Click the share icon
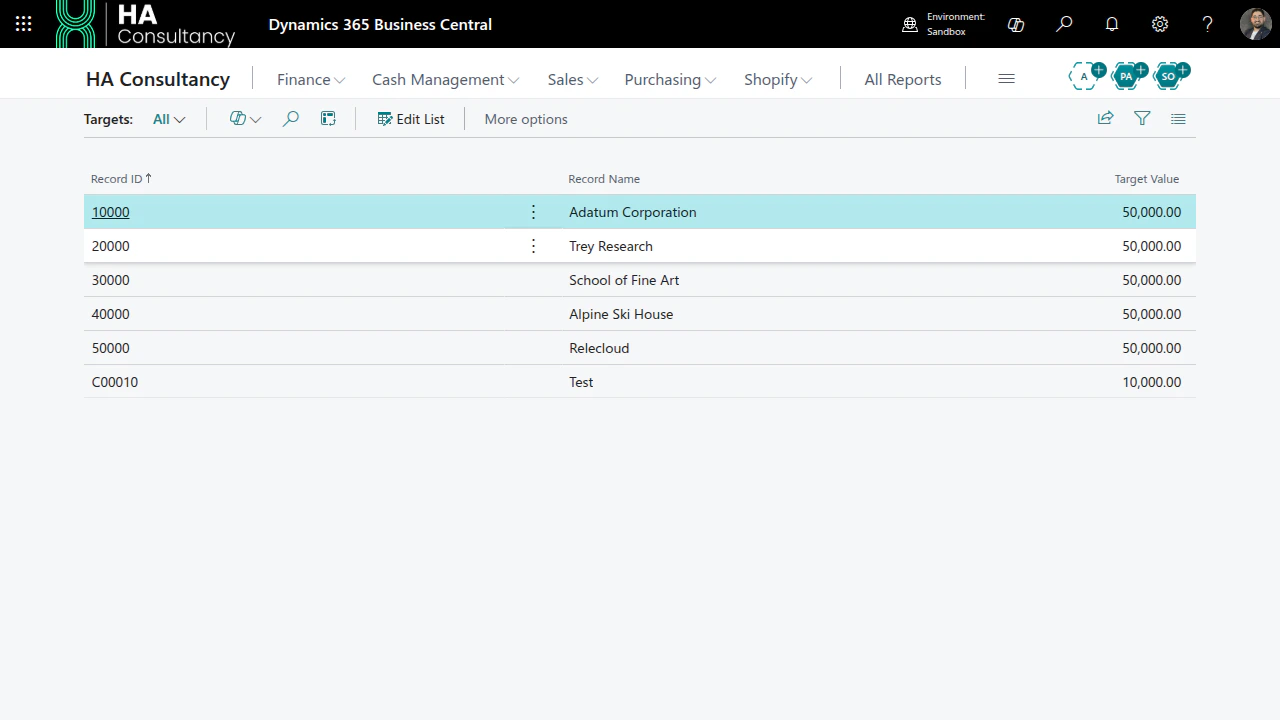This screenshot has height=720, width=1280. pyautogui.click(x=1106, y=118)
